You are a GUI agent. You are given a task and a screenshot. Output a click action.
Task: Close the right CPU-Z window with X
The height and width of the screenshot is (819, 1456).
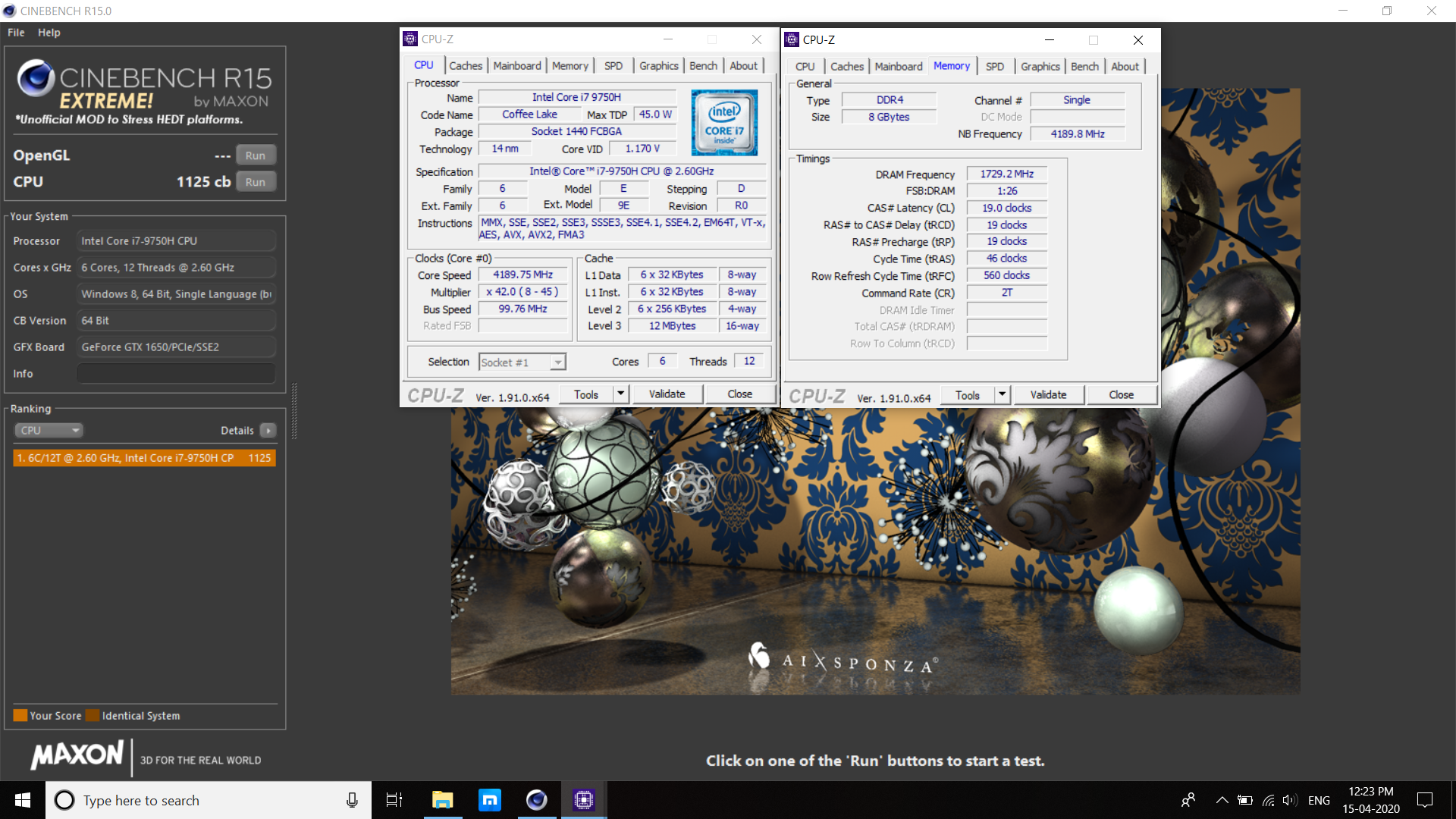(1138, 40)
